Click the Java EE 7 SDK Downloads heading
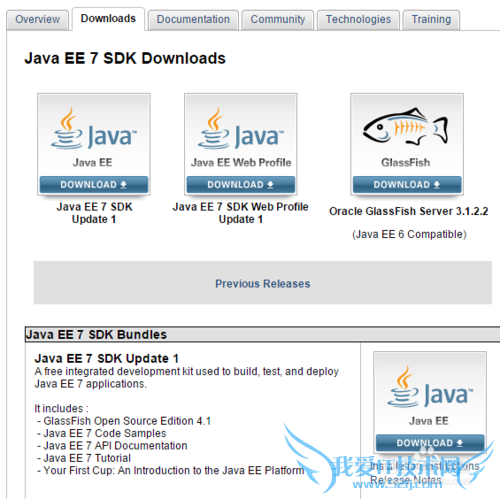The image size is (500, 499). 125,58
